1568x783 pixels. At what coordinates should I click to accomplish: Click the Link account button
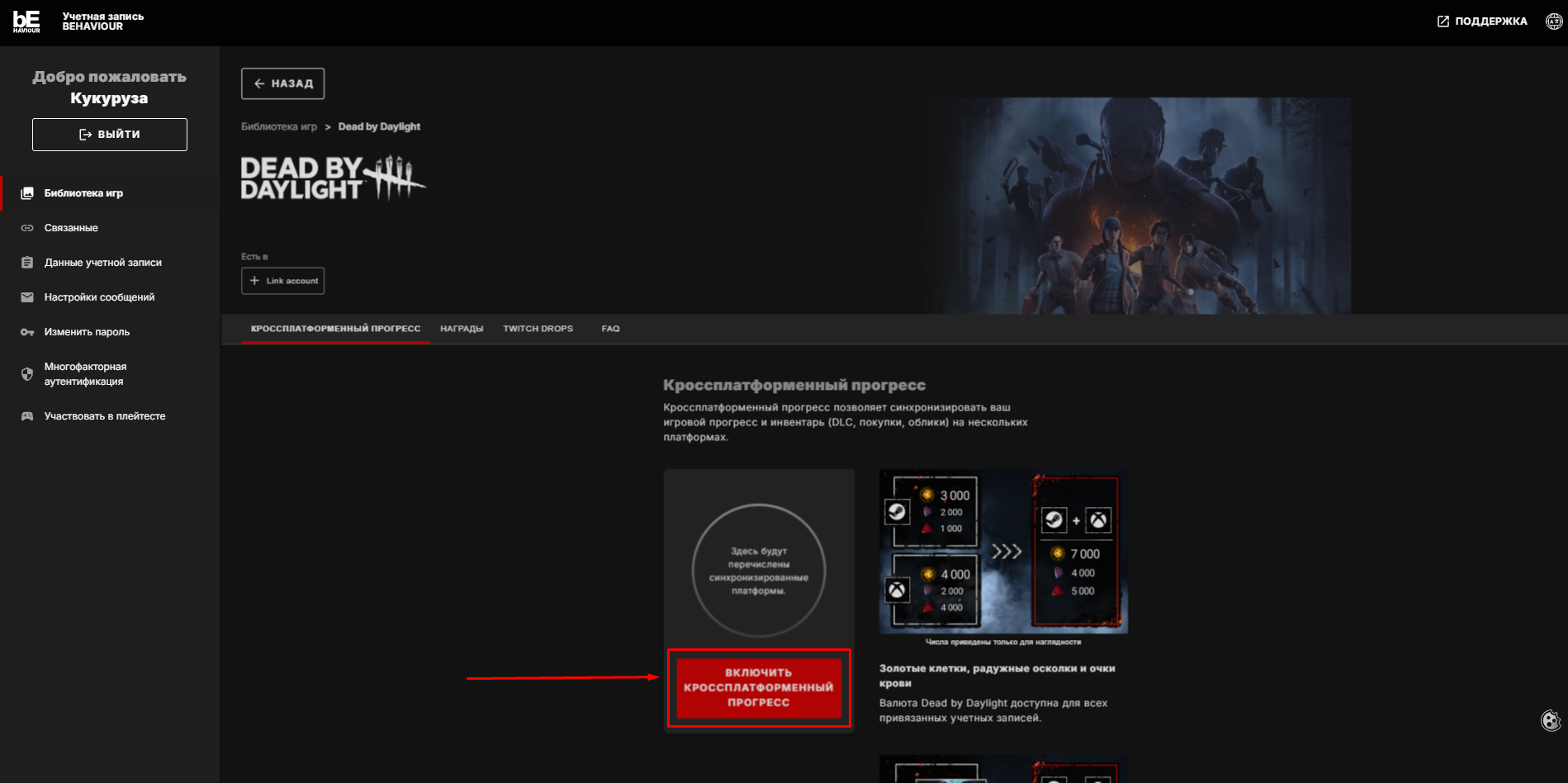pyautogui.click(x=282, y=281)
